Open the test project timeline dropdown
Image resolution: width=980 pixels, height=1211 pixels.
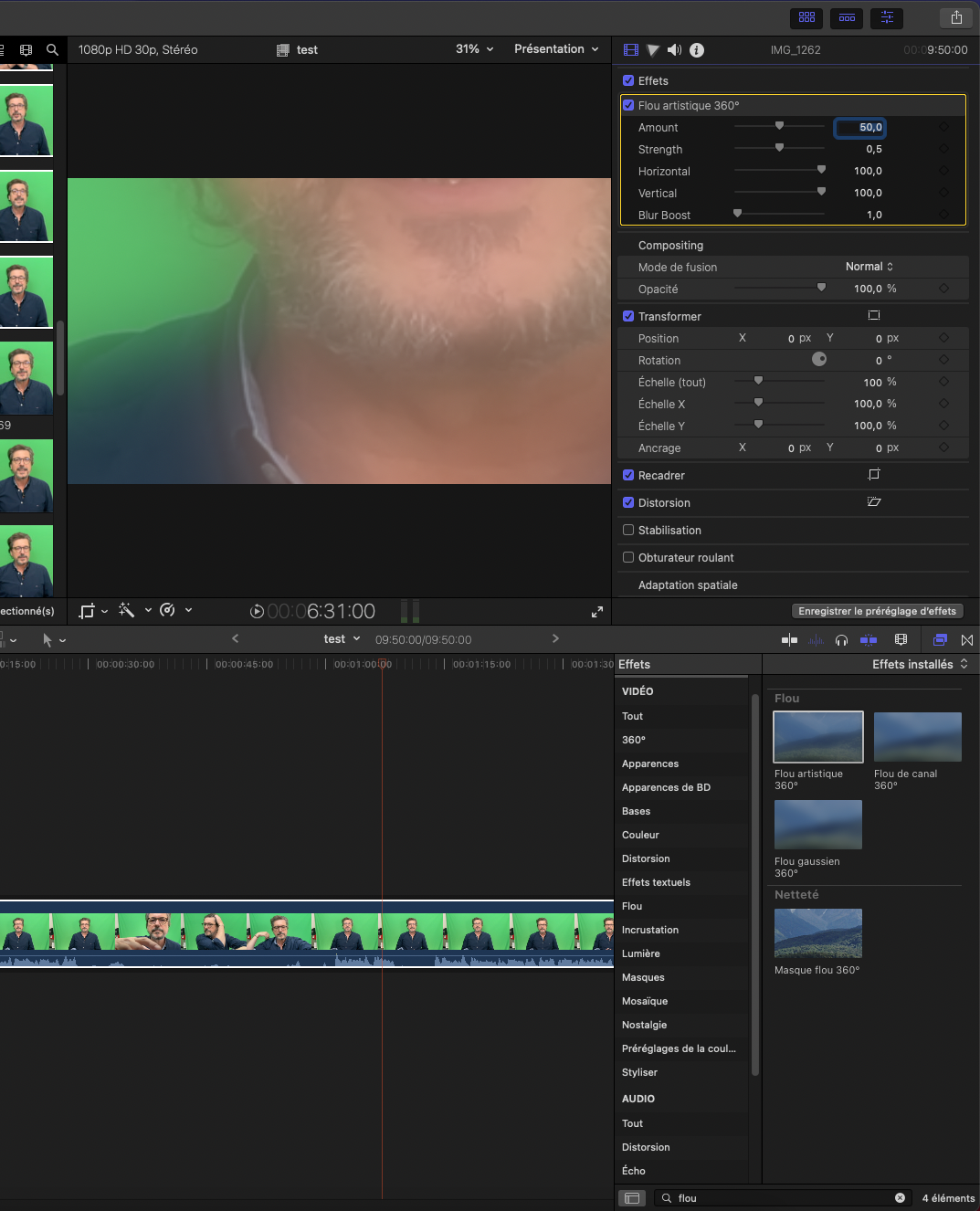(342, 639)
